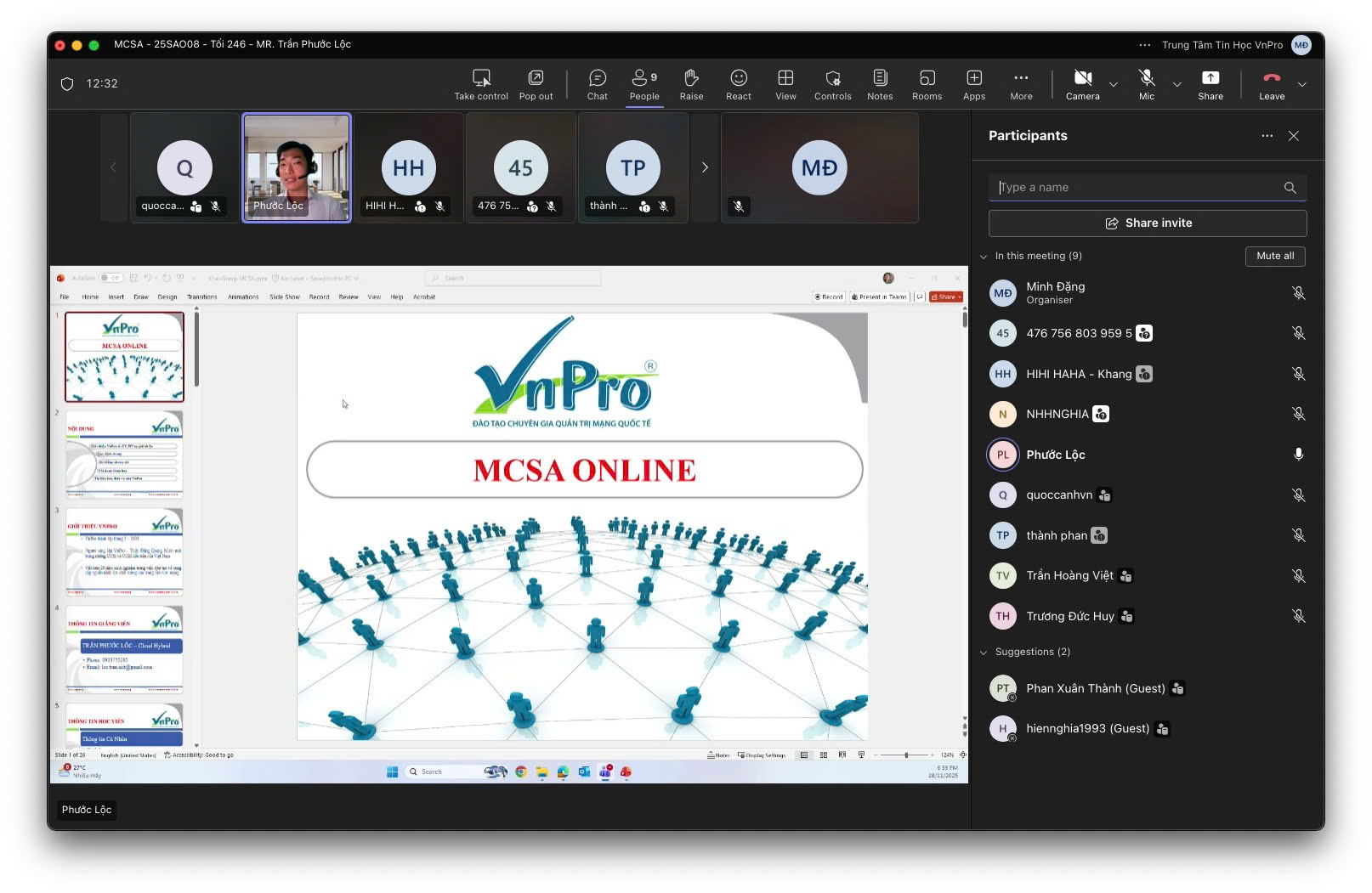Click the Share invite button

pos(1148,223)
